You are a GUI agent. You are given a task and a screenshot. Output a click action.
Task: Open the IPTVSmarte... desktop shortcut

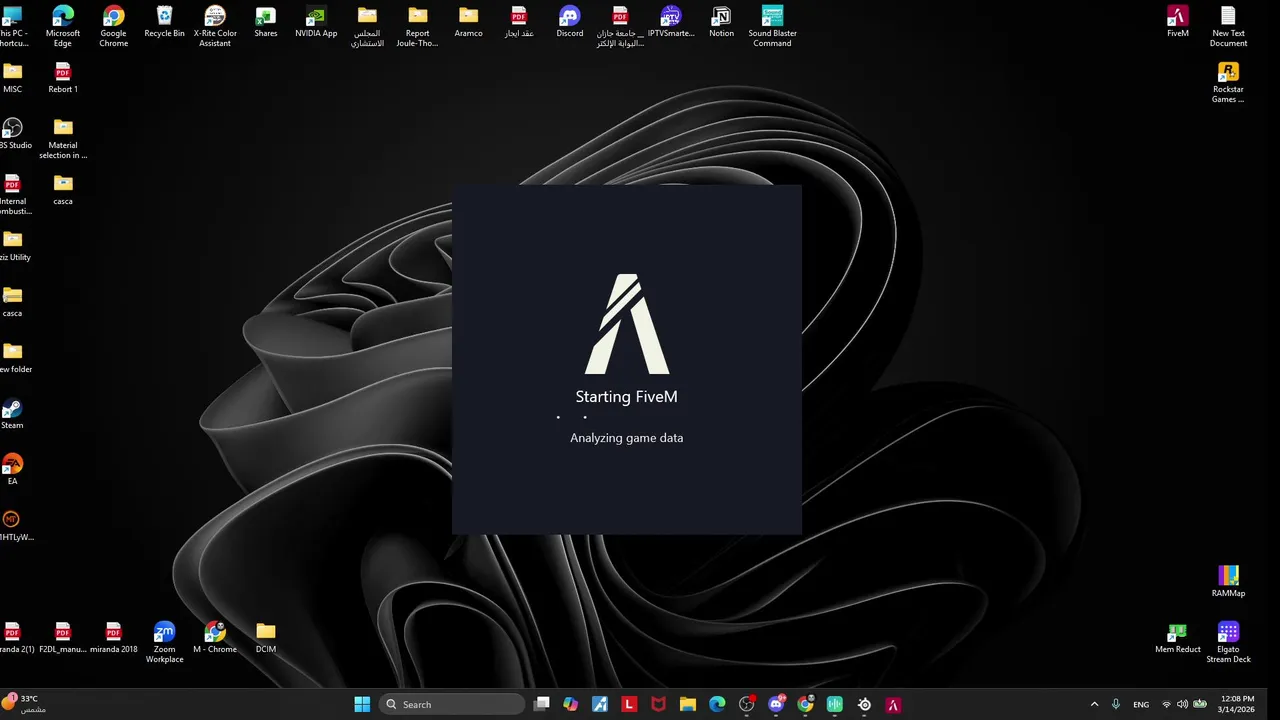(x=671, y=22)
